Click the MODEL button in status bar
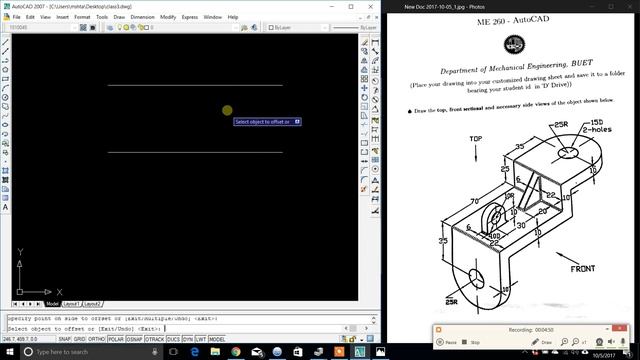 pos(217,339)
